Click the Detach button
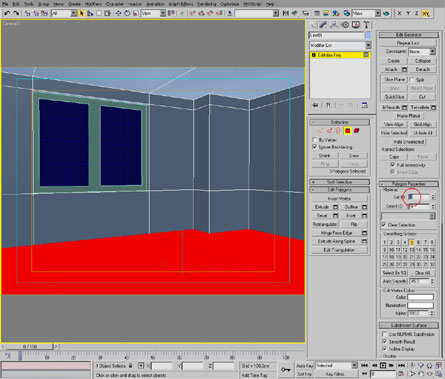Viewport: 445px width, 379px height. (x=423, y=69)
